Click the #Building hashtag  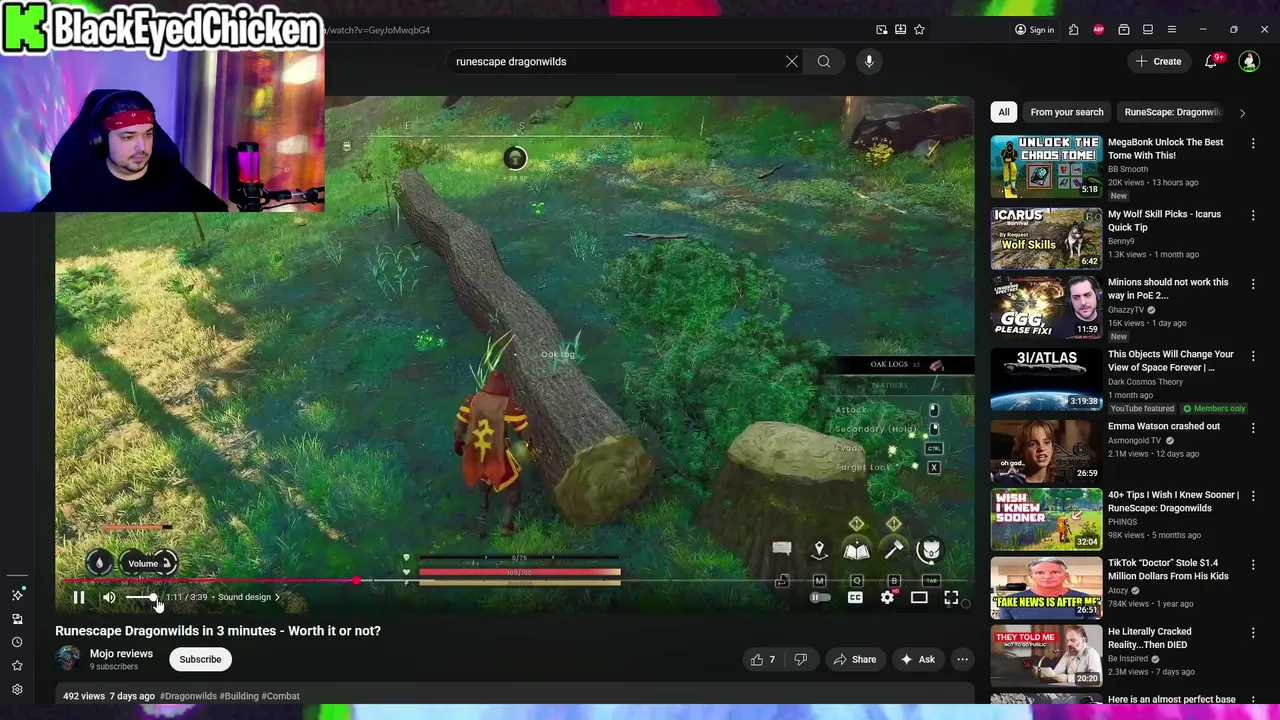[x=238, y=696]
